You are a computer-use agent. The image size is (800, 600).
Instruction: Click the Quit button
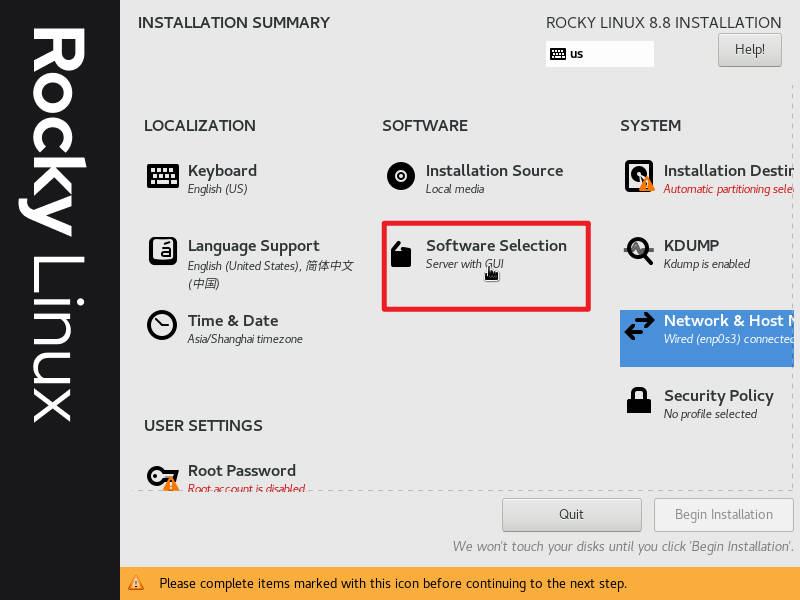[571, 514]
